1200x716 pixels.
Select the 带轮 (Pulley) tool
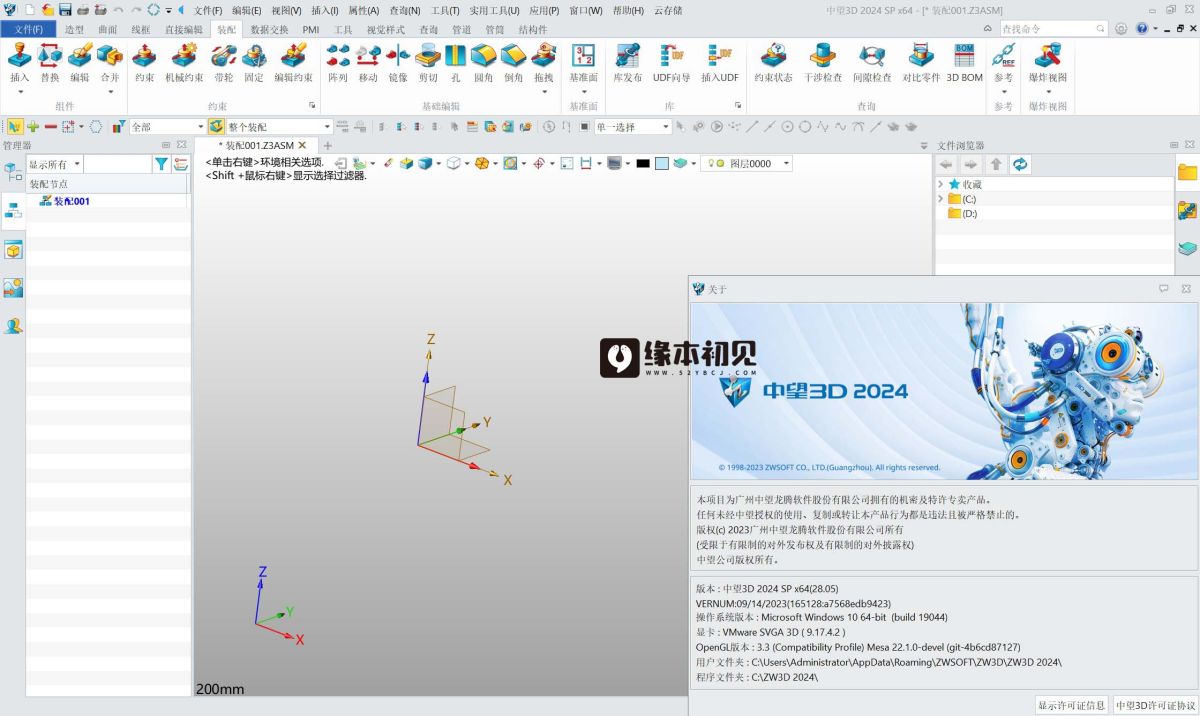(x=224, y=55)
